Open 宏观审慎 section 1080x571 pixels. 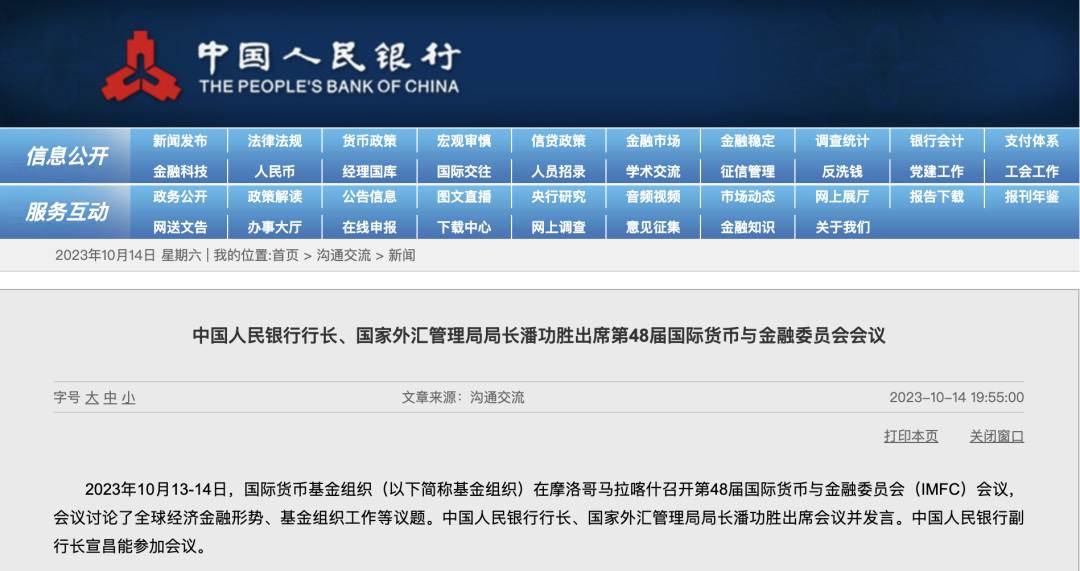tap(464, 141)
